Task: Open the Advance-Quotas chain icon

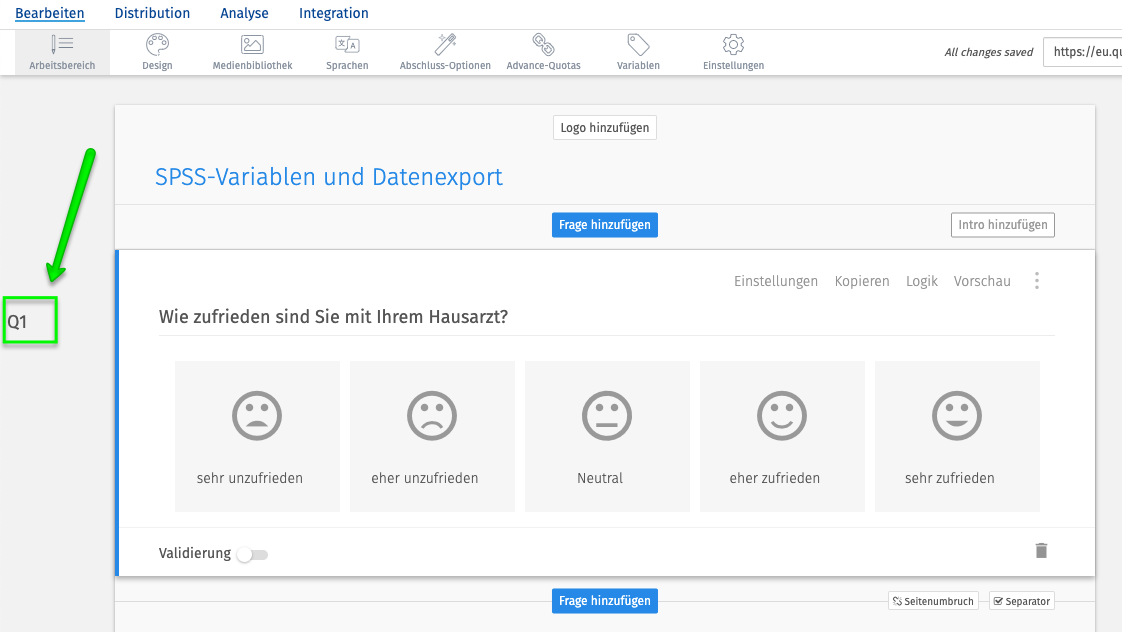Action: click(x=543, y=44)
